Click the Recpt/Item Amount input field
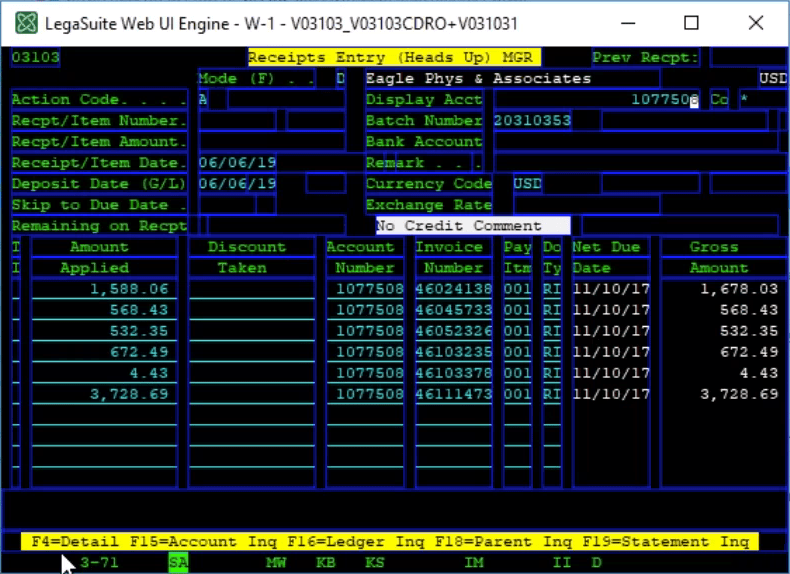This screenshot has width=790, height=574. click(x=272, y=142)
